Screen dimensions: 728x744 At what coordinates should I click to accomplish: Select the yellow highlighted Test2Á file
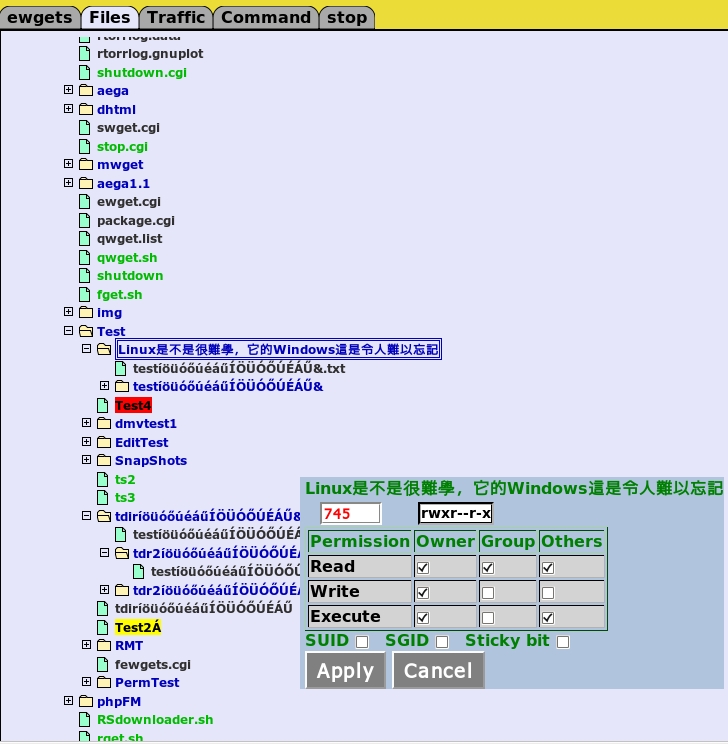click(138, 628)
